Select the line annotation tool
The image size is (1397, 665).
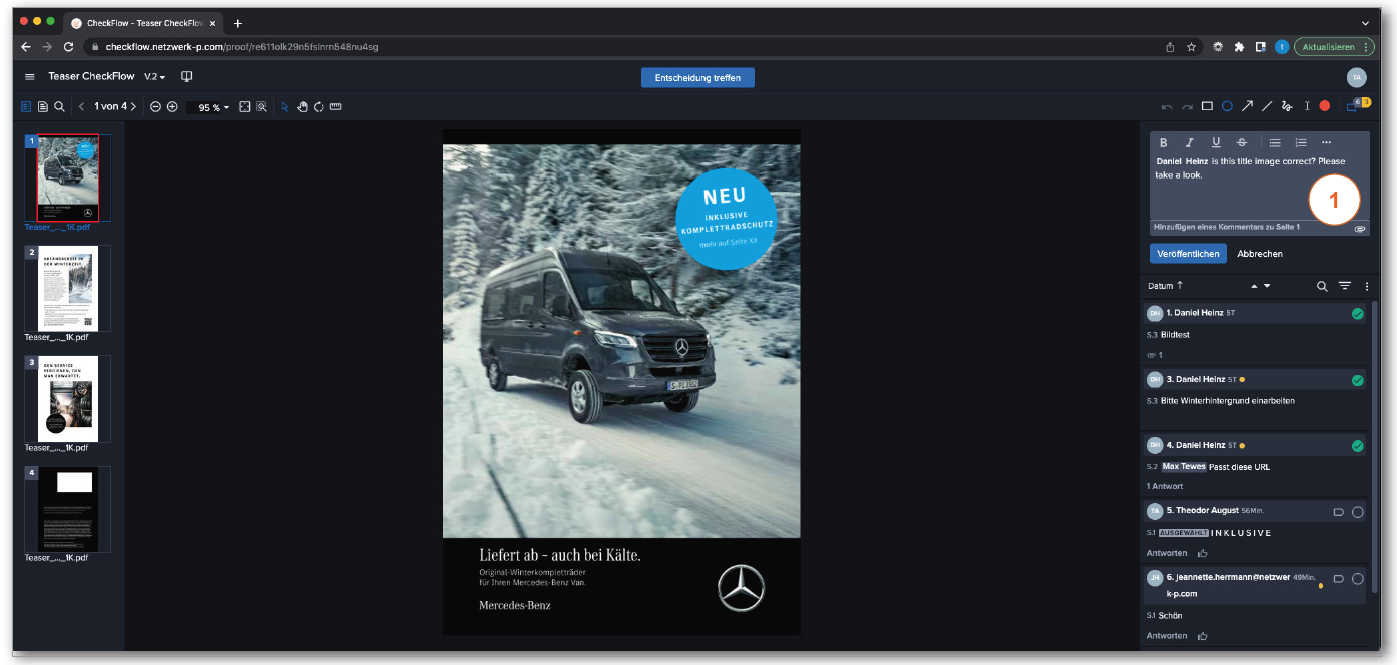point(1267,106)
